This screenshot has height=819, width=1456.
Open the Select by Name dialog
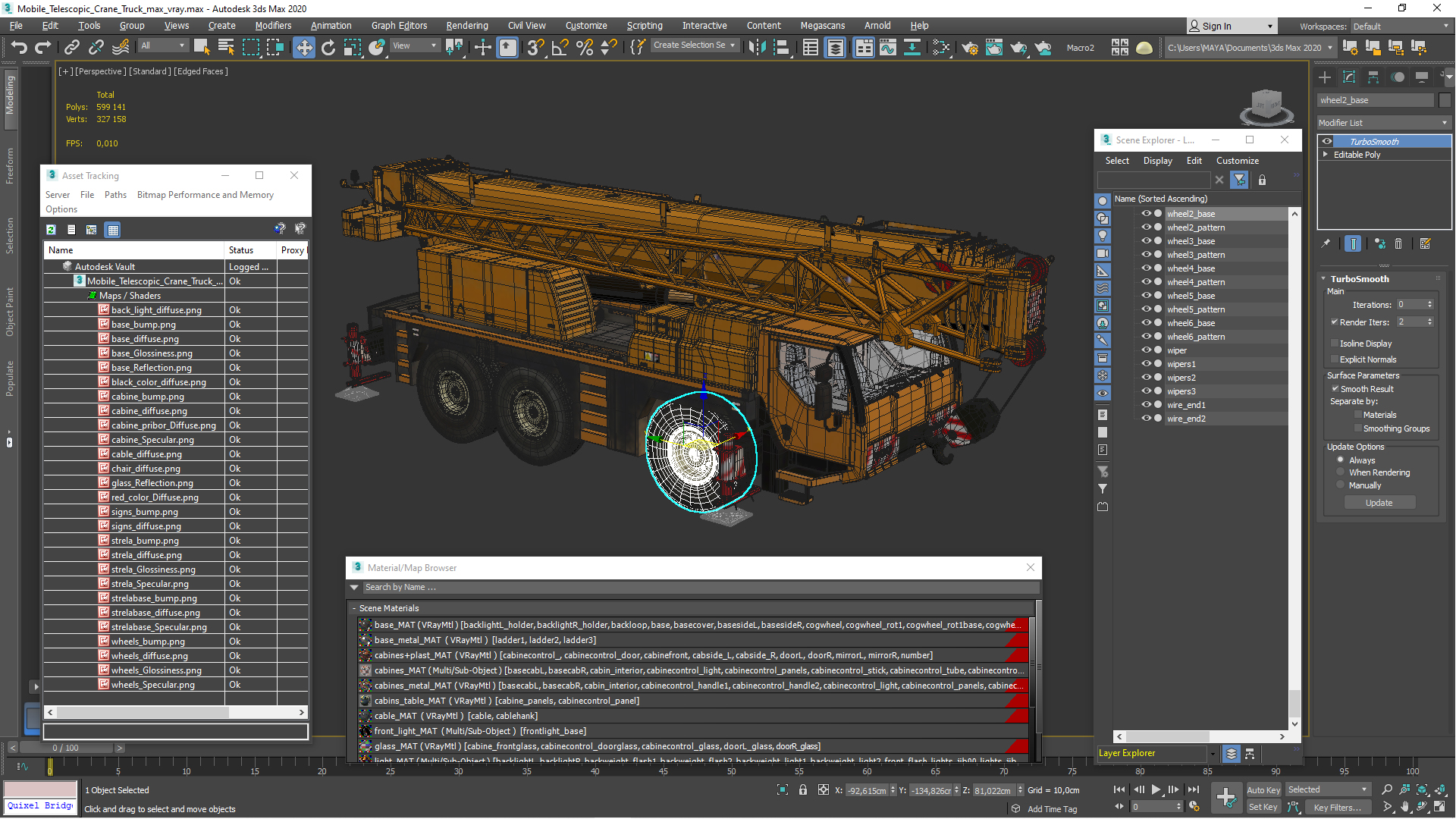coord(226,48)
